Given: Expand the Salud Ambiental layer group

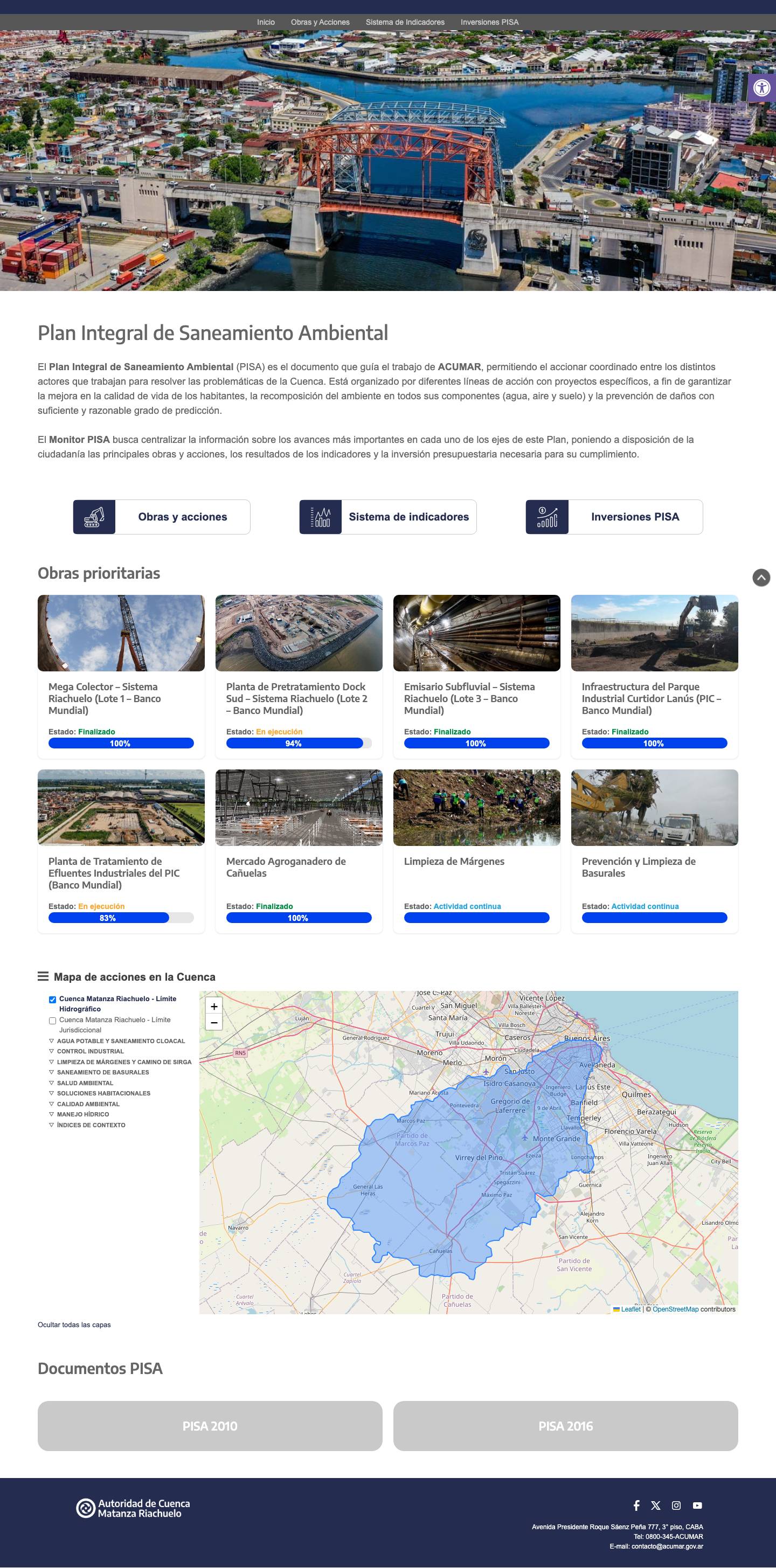Looking at the screenshot, I should (x=81, y=1083).
